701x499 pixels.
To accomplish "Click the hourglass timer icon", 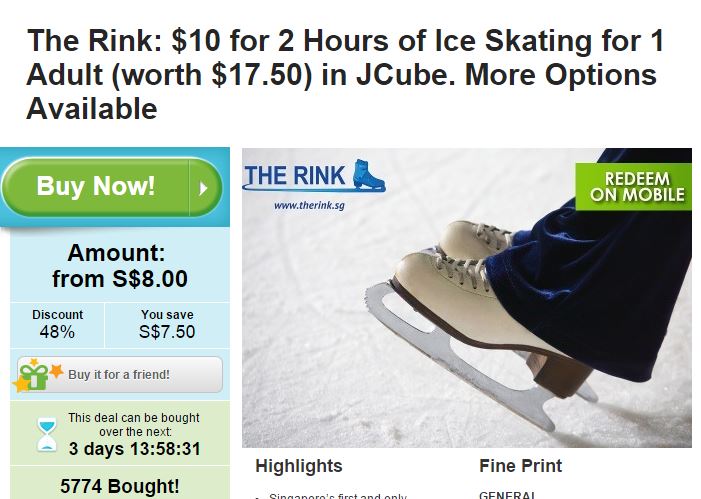I will [46, 435].
